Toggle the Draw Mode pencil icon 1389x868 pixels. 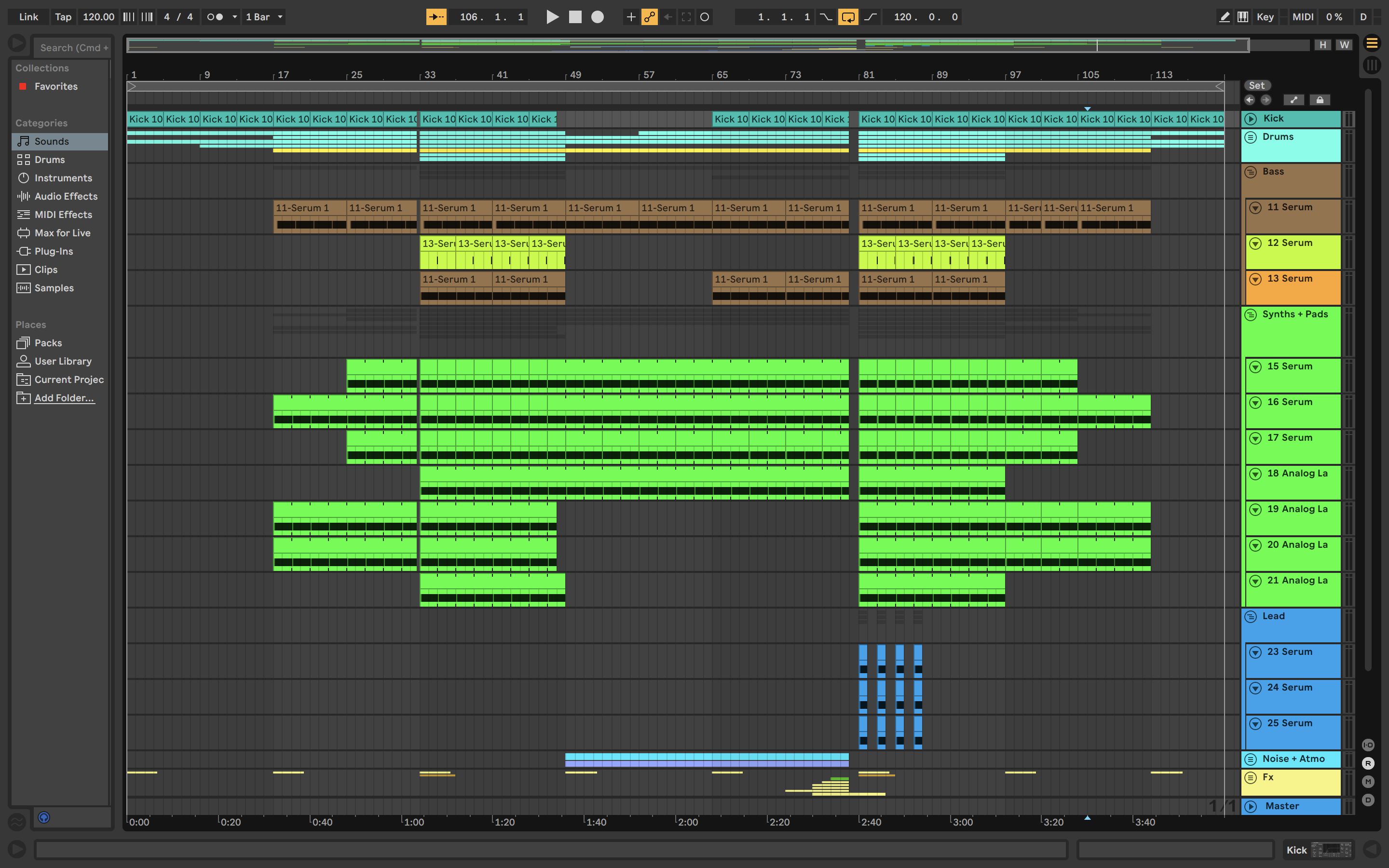click(1224, 17)
